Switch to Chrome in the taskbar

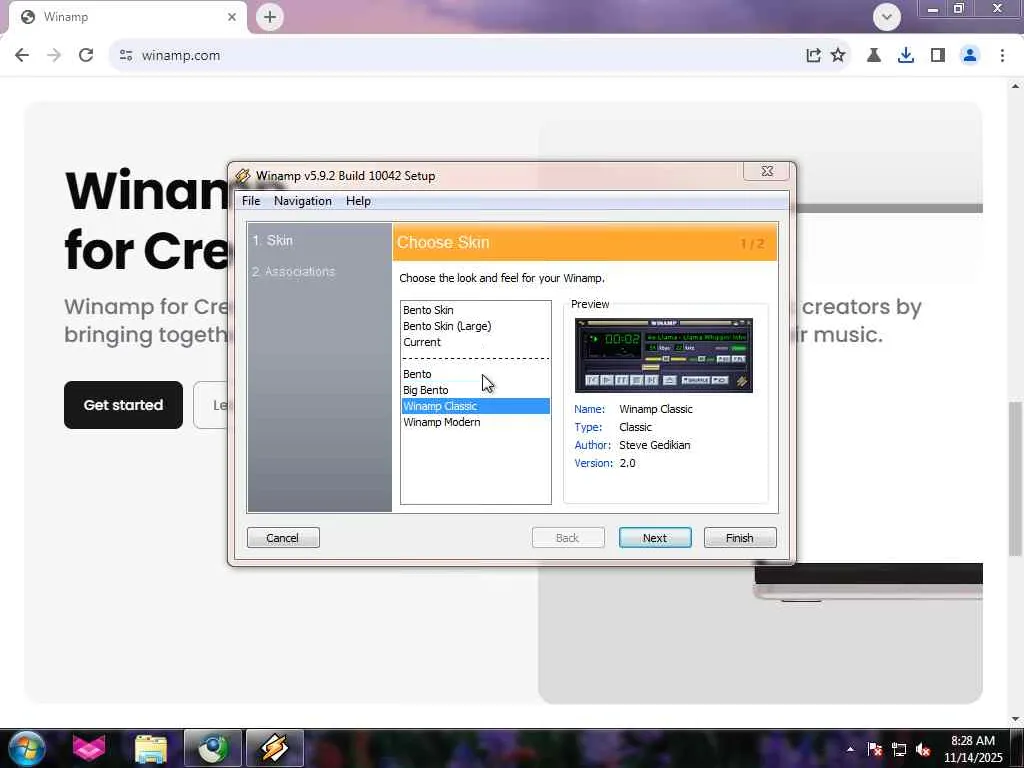point(213,748)
